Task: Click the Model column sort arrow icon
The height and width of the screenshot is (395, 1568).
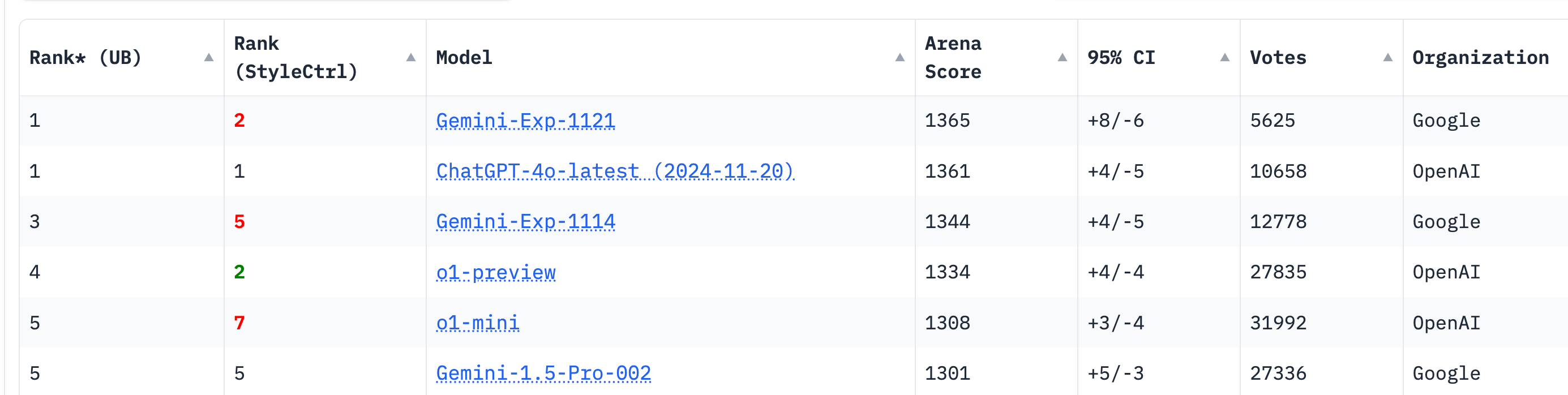Action: pos(899,58)
